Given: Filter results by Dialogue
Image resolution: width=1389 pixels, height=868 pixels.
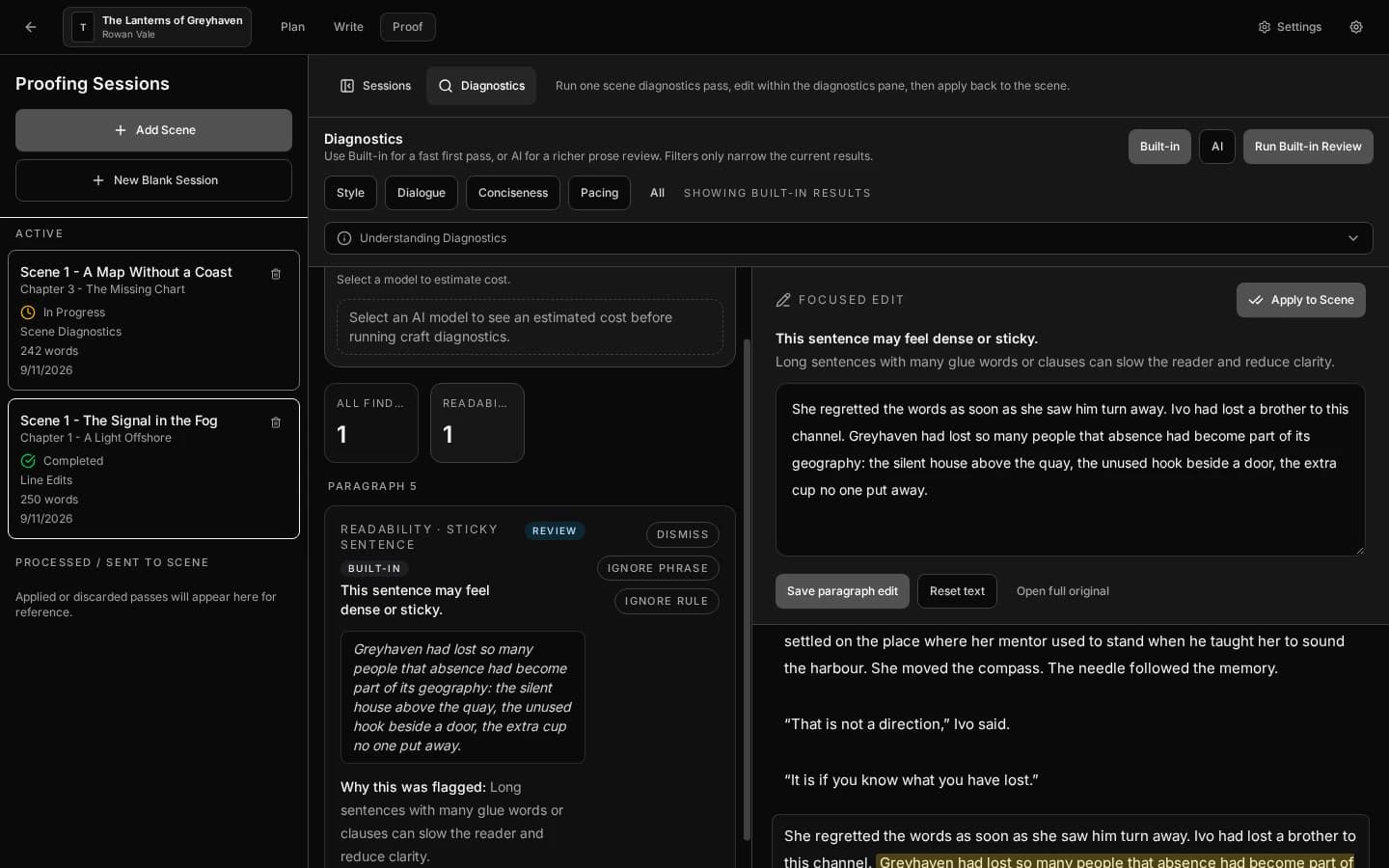Looking at the screenshot, I should click(422, 193).
